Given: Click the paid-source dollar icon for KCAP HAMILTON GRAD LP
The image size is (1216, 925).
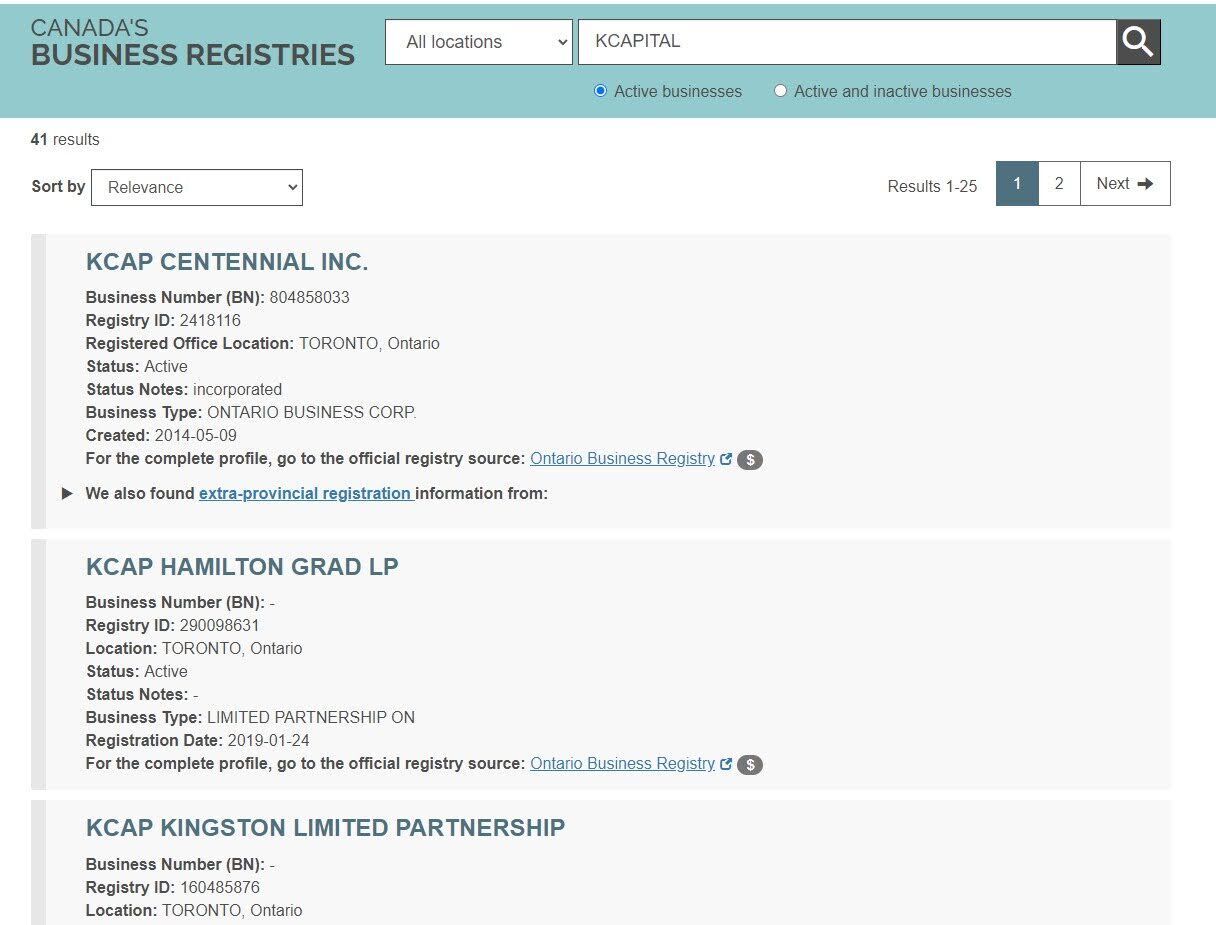Looking at the screenshot, I should [750, 765].
